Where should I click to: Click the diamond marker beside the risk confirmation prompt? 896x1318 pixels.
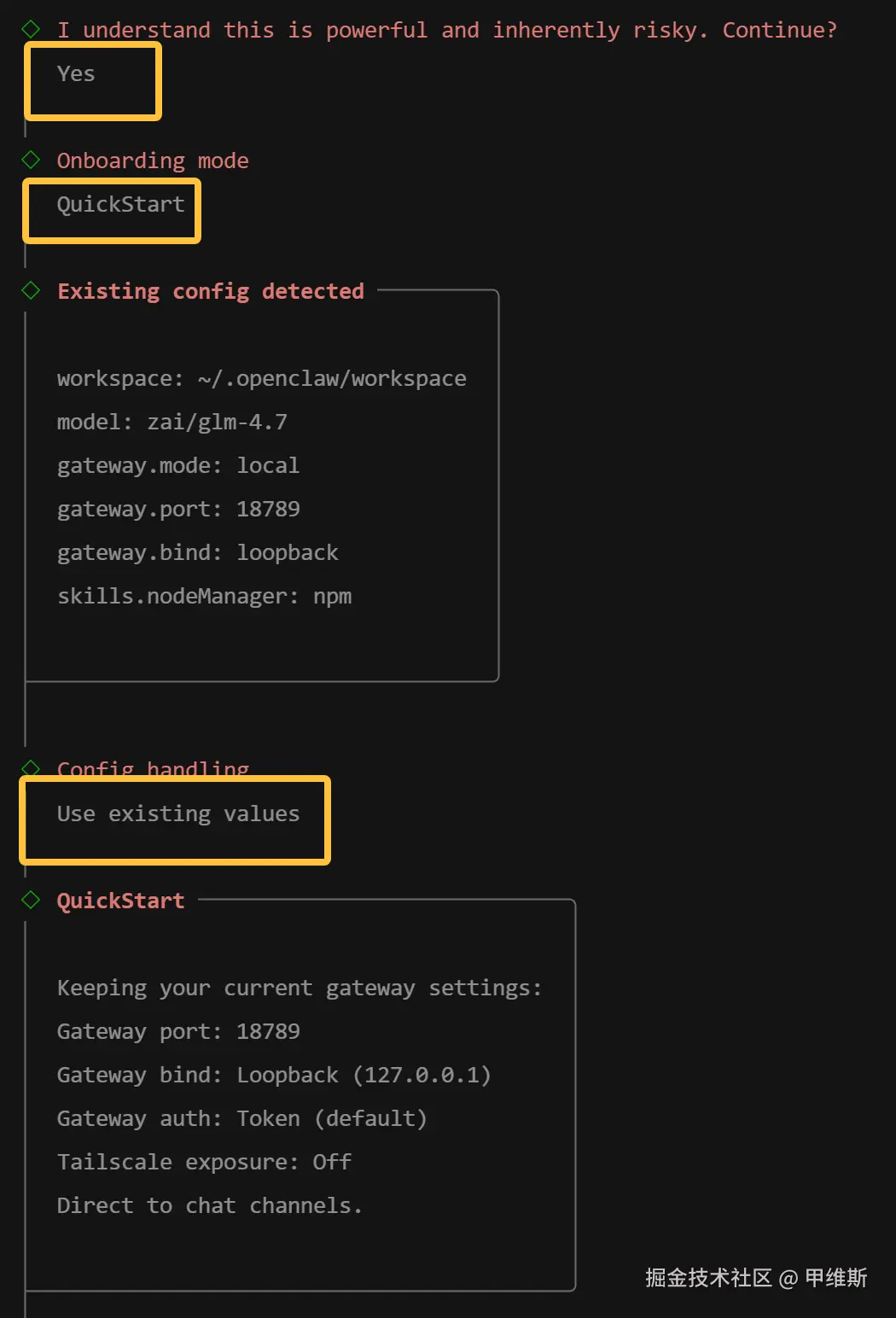tap(32, 30)
